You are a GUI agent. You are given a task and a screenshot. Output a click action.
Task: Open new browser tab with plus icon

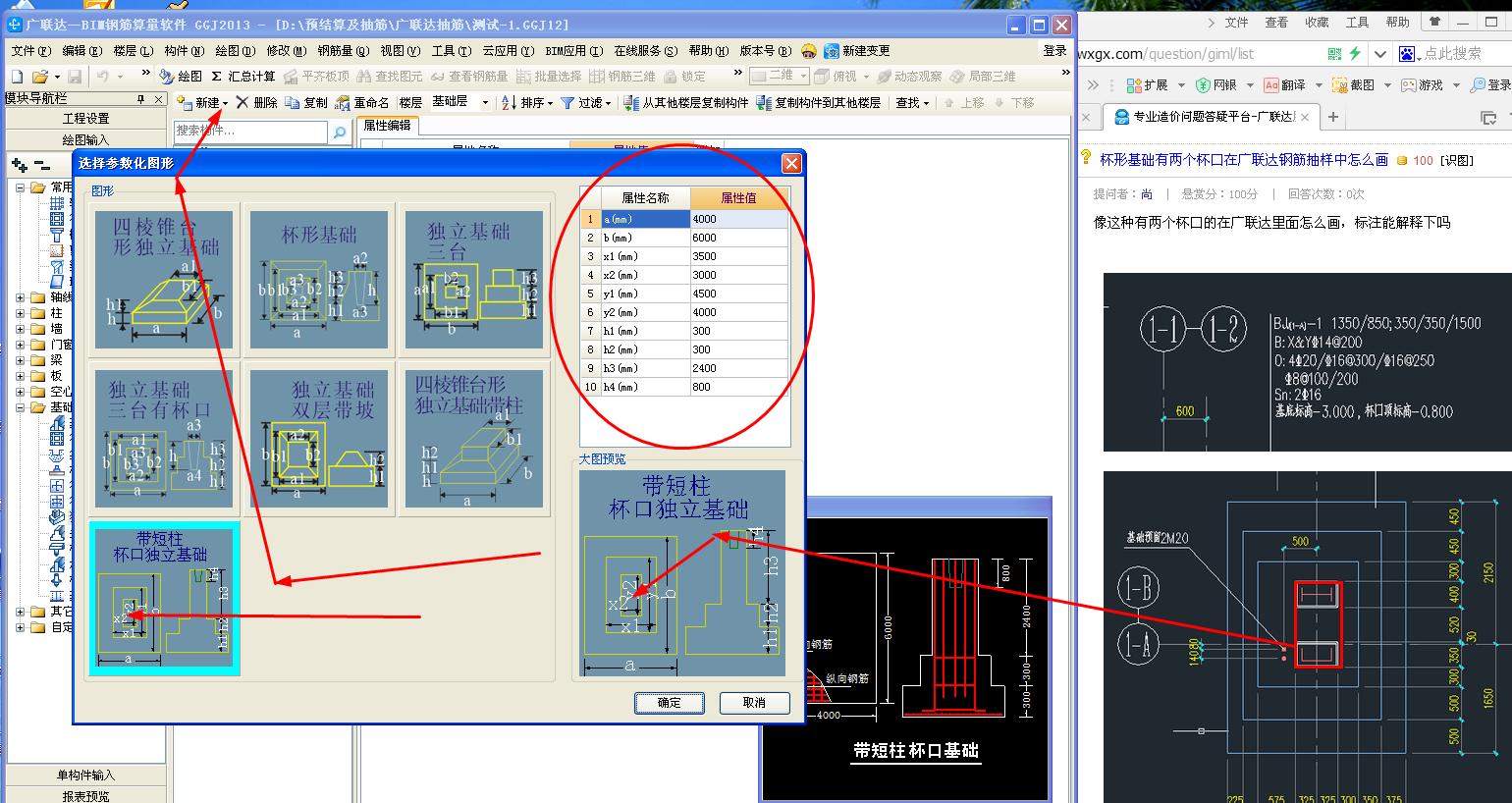pyautogui.click(x=1333, y=117)
